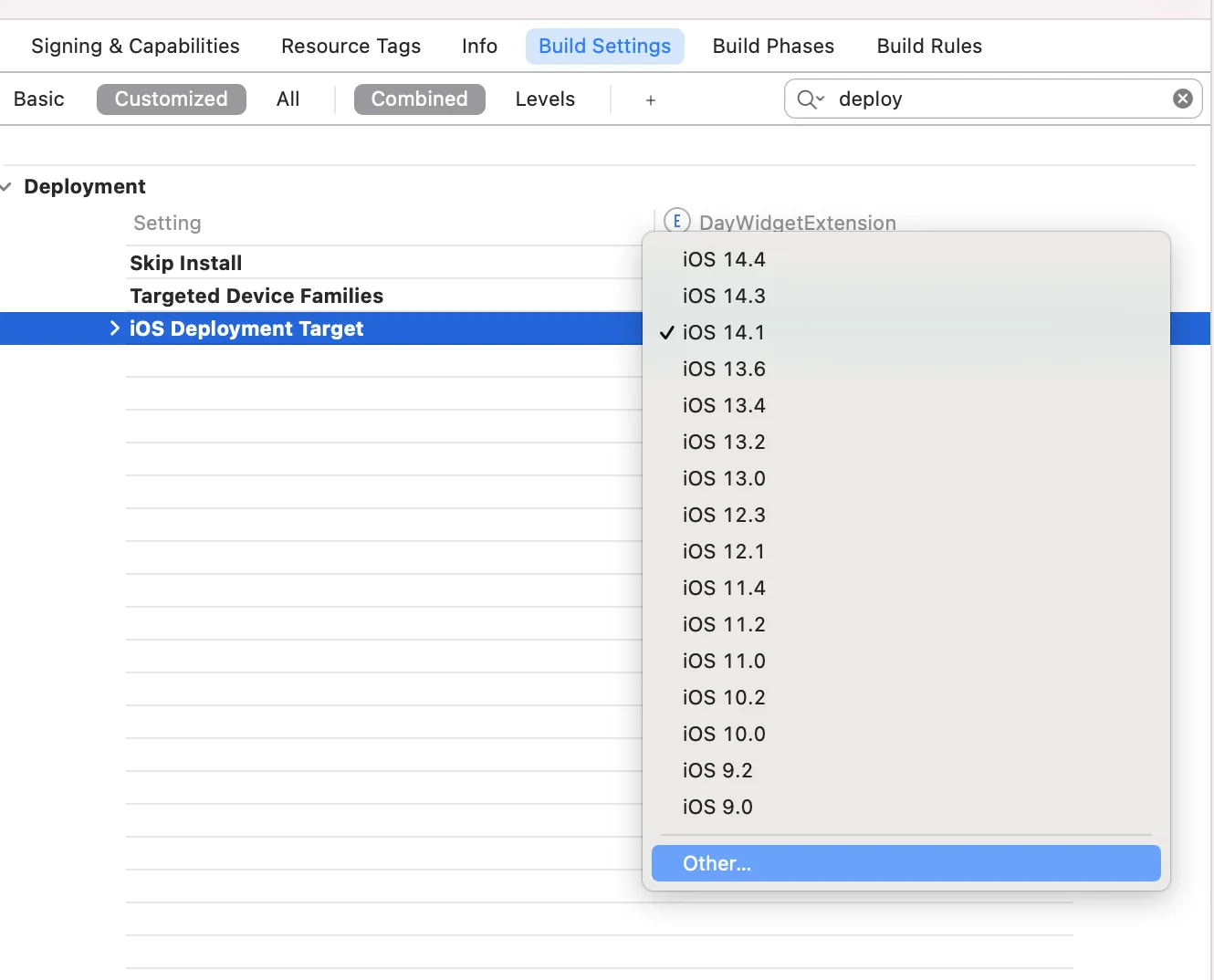
Task: Select the Skip Install setting row
Action: 186,264
